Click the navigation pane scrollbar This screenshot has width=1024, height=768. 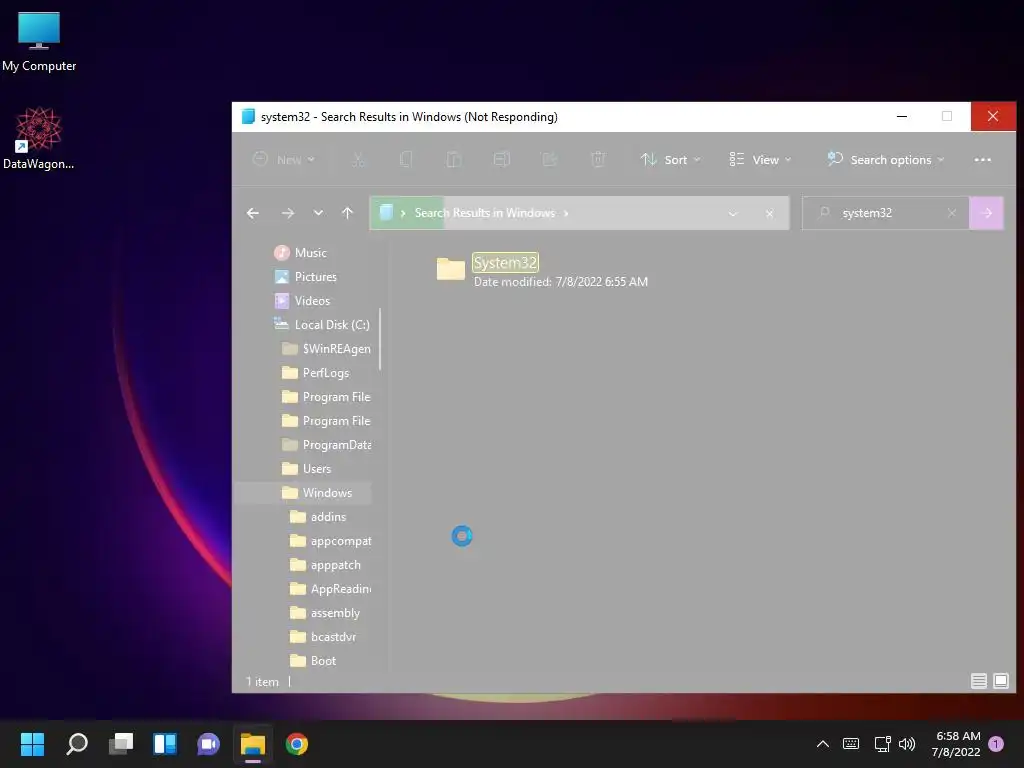point(379,339)
